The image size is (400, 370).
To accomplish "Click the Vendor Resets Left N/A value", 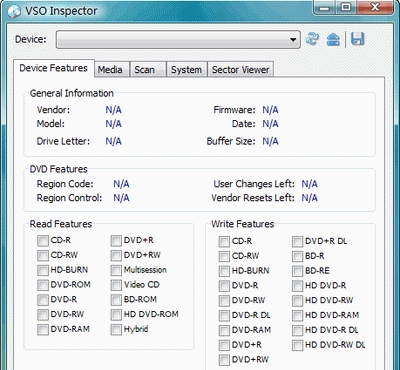I will [309, 198].
